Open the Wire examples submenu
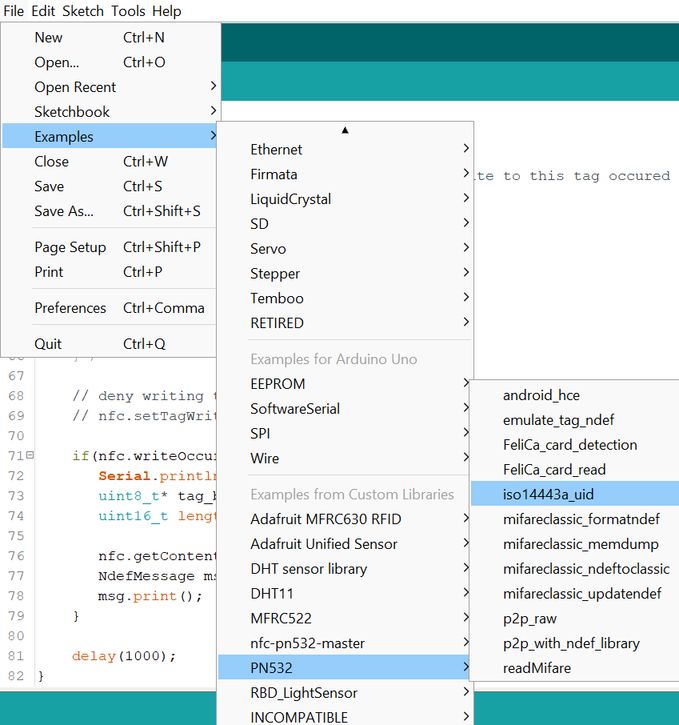The height and width of the screenshot is (725, 679). pyautogui.click(x=345, y=458)
